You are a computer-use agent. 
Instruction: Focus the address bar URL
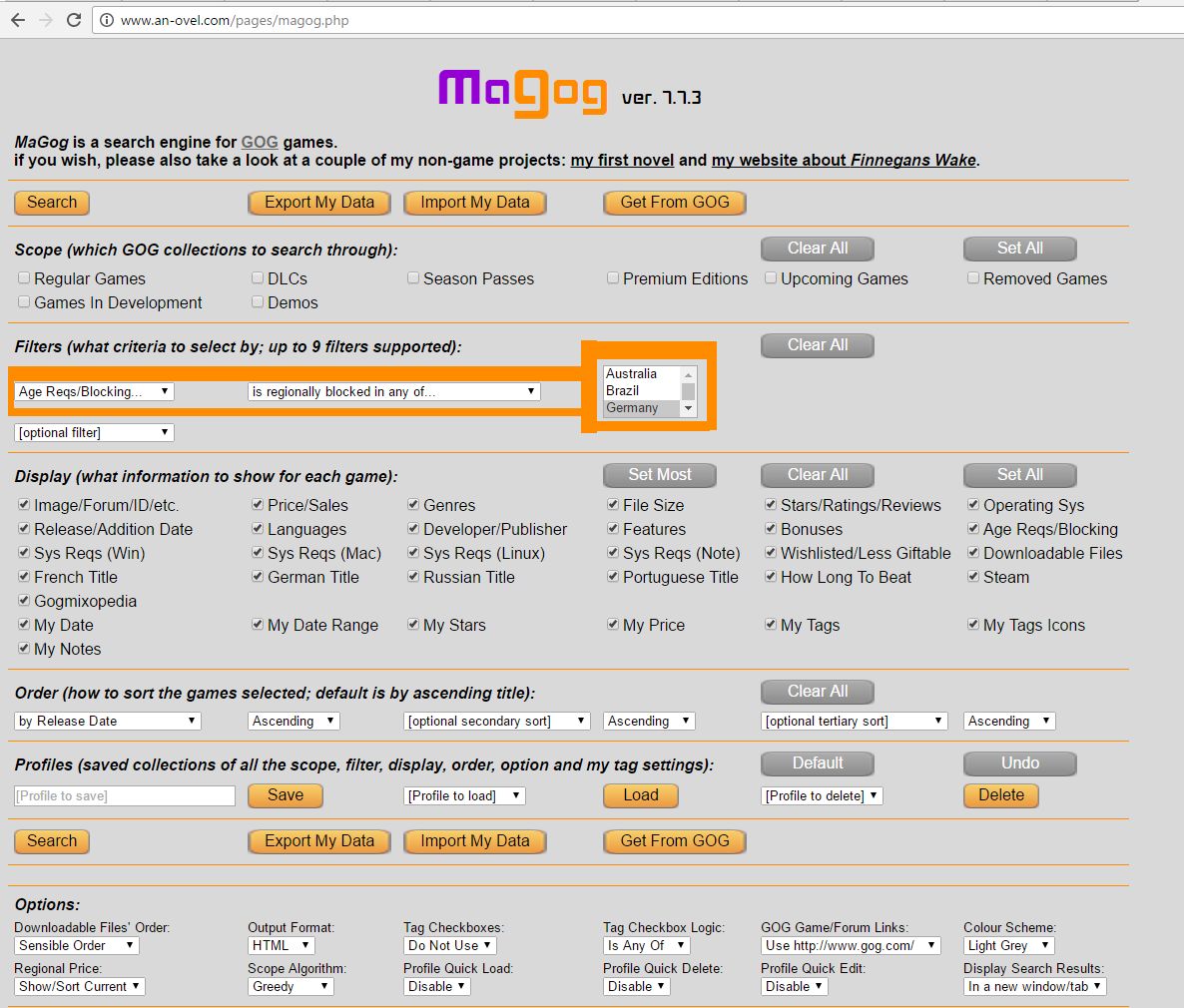(x=235, y=20)
